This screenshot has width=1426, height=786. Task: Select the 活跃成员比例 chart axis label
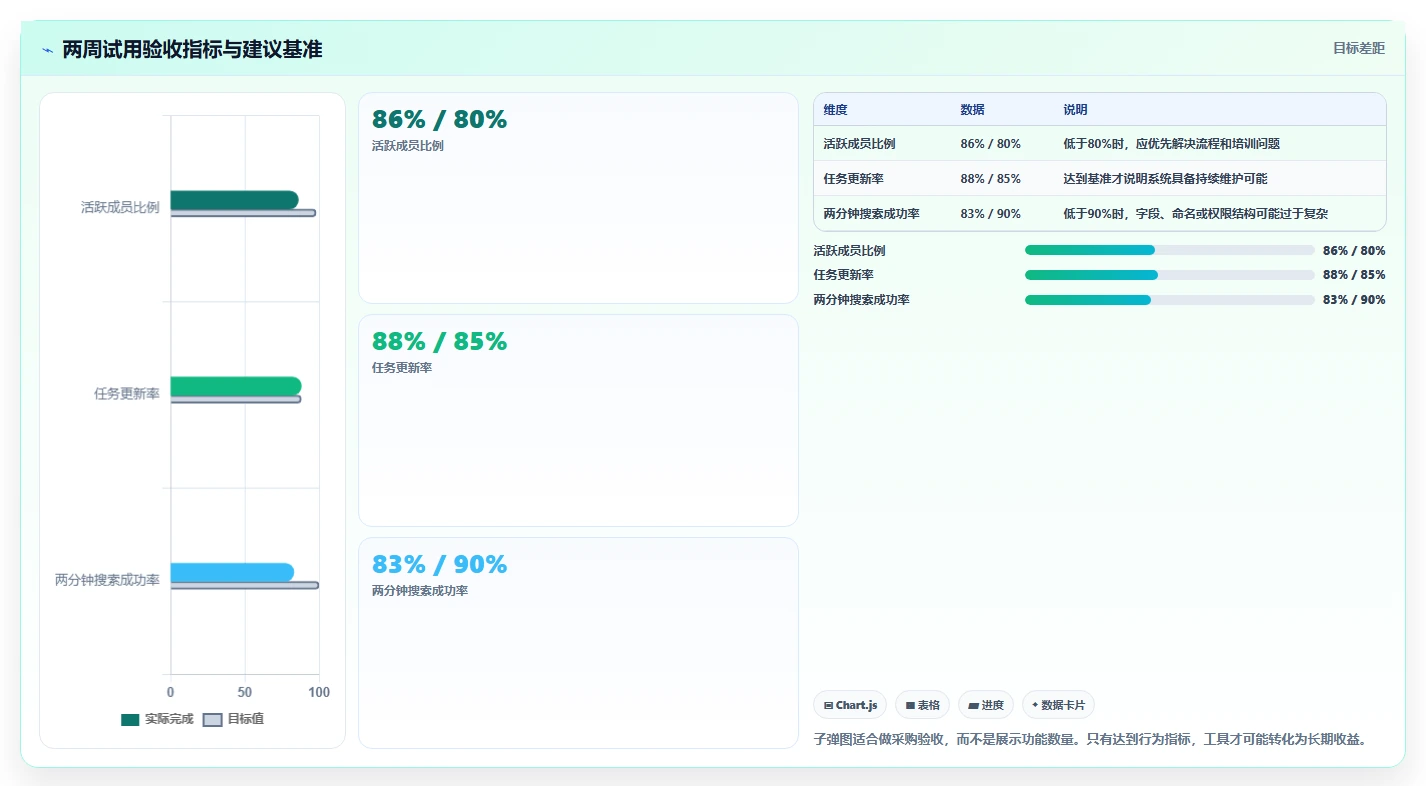[120, 208]
